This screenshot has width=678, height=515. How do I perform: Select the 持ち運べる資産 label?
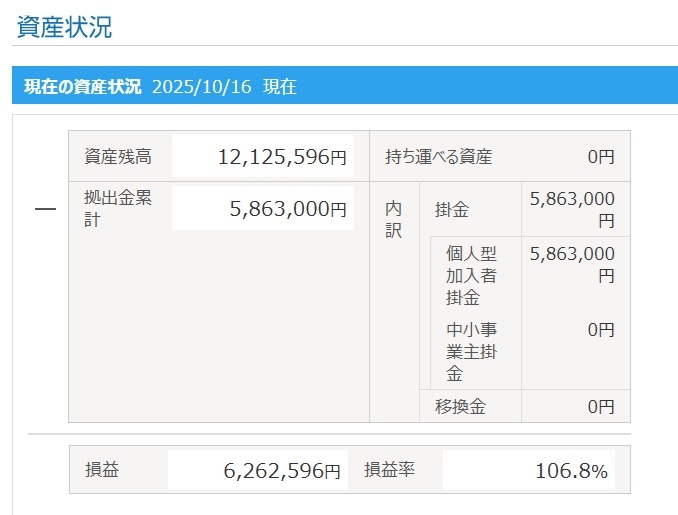pos(438,157)
